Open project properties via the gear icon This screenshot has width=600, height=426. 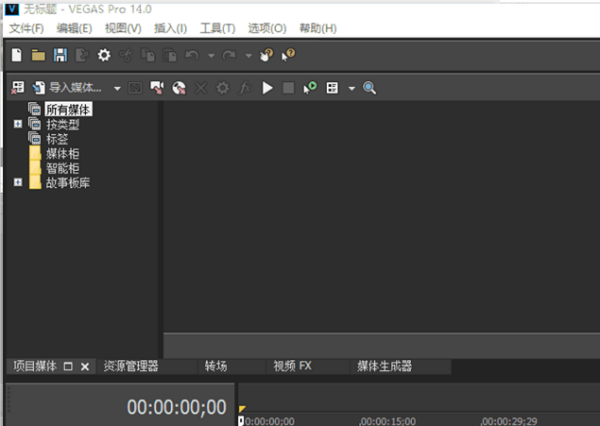point(103,54)
